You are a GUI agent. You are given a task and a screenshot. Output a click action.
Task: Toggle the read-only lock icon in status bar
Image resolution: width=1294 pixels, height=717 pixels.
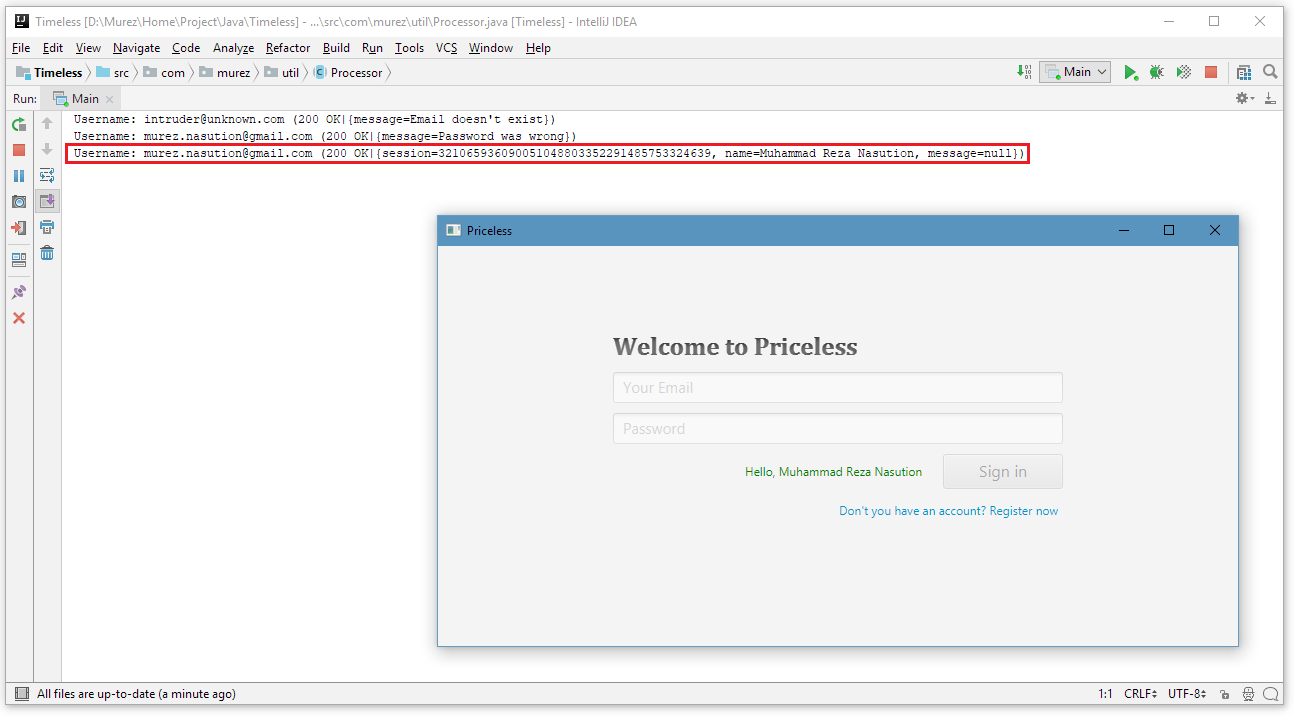1225,694
